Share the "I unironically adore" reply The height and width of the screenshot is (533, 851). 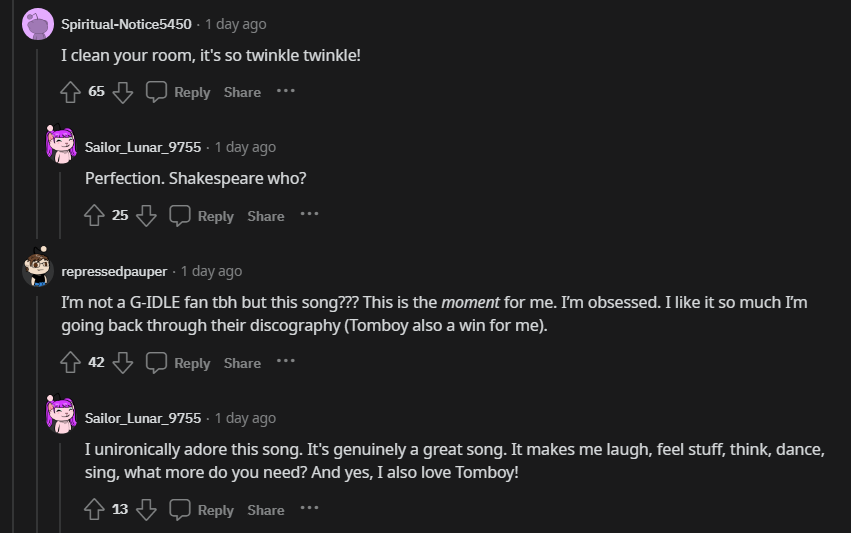(x=266, y=510)
